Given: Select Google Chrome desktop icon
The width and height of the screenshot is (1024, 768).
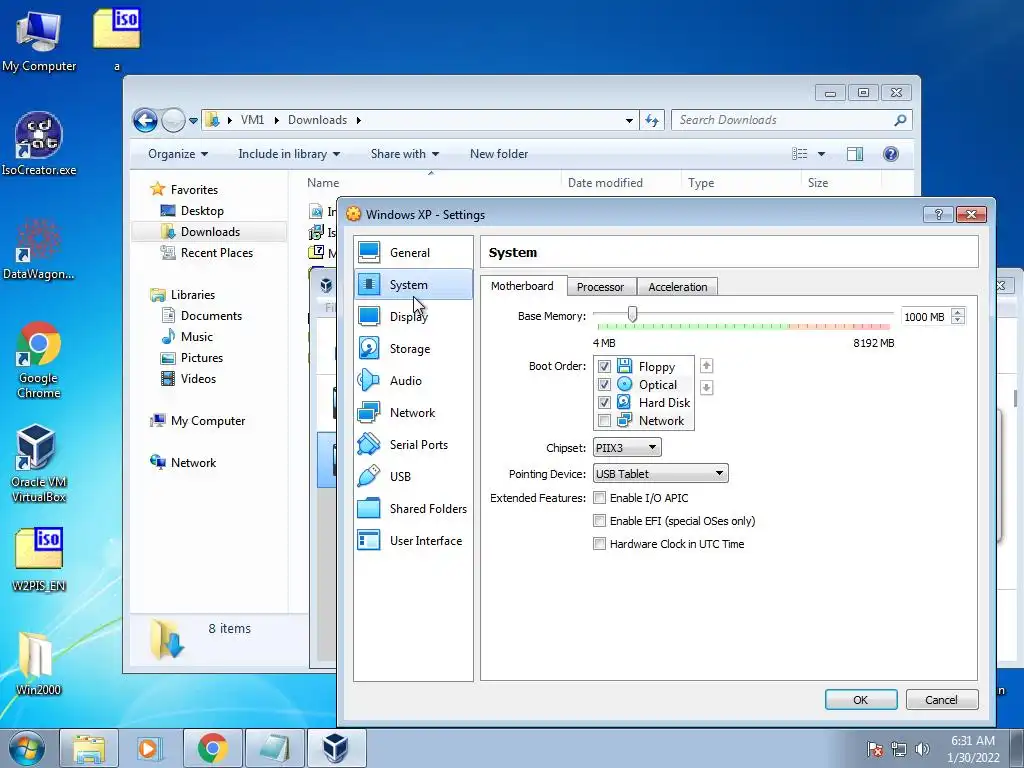Looking at the screenshot, I should (39, 360).
